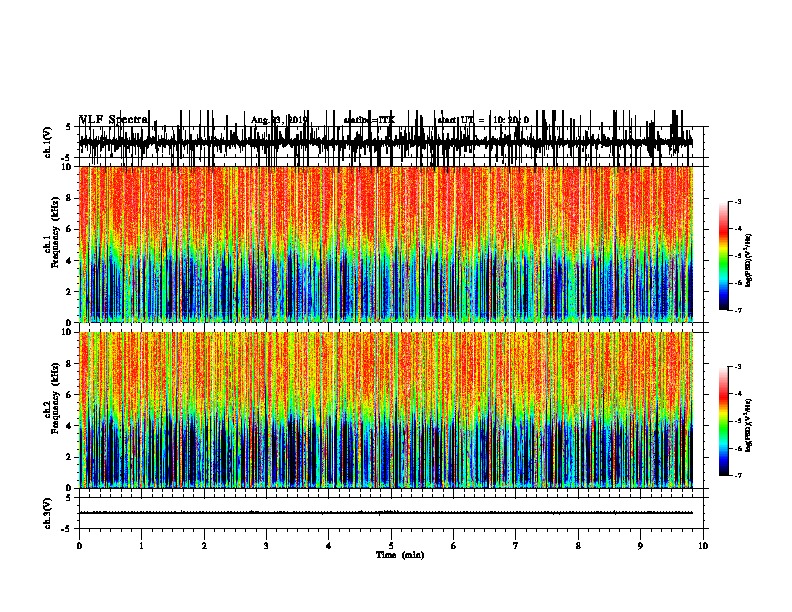Click the ch.1 voltage waveform trace
The width and height of the screenshot is (792, 612).
(386, 142)
